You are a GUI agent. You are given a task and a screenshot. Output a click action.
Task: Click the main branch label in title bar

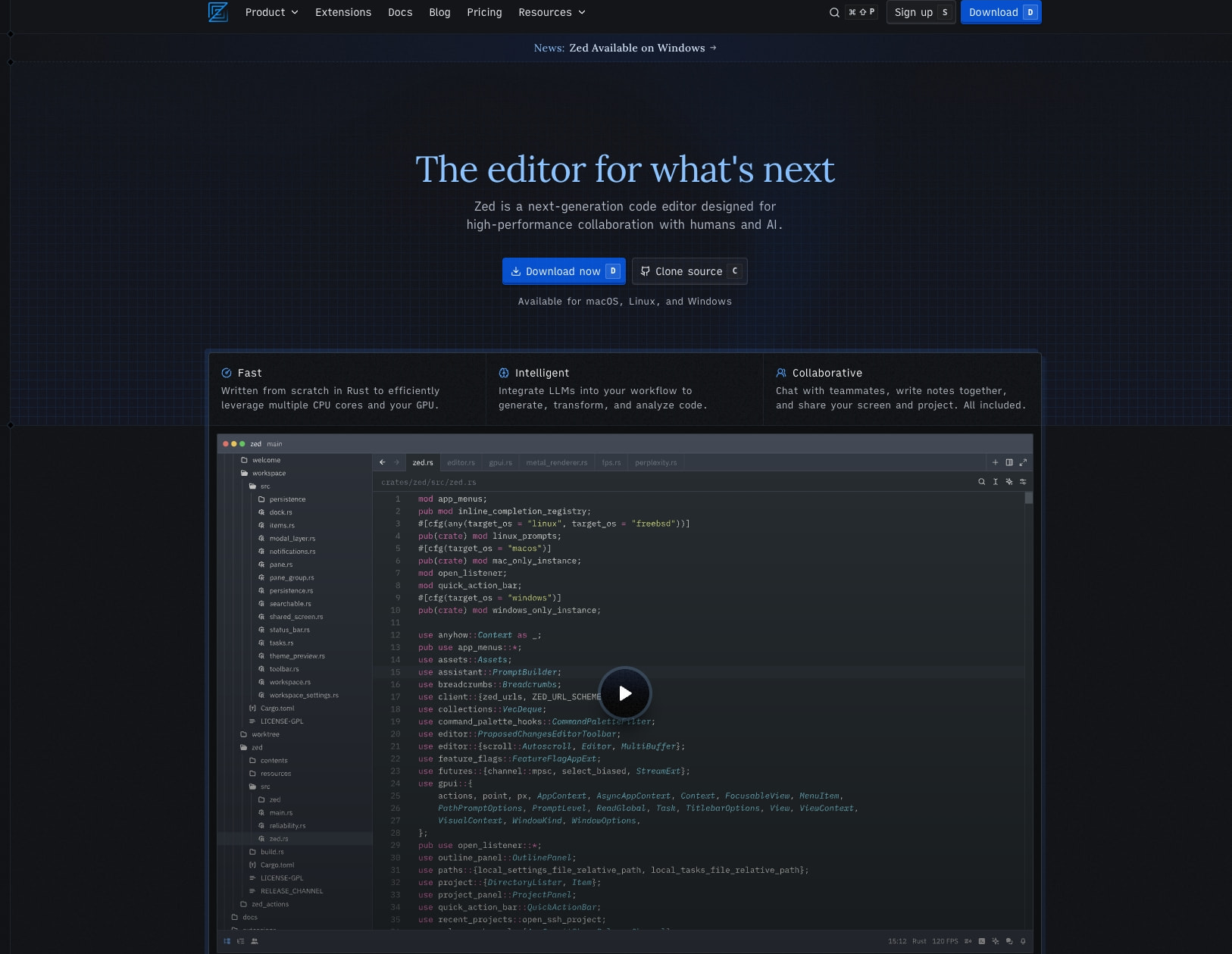pyautogui.click(x=274, y=444)
